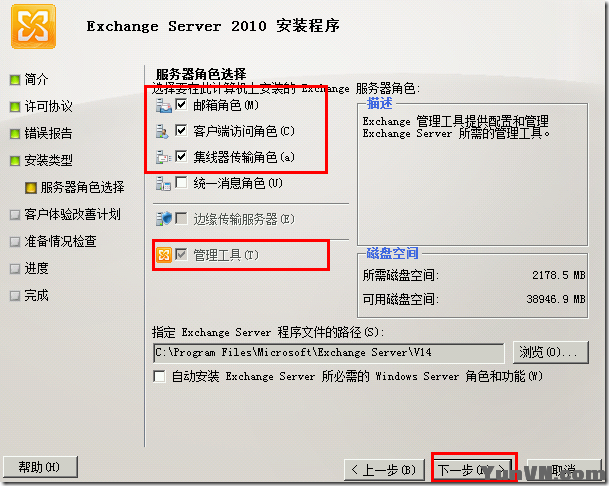Screen dimensions: 609x486
Task: Go back with the 上一步(B) button
Action: (x=384, y=470)
